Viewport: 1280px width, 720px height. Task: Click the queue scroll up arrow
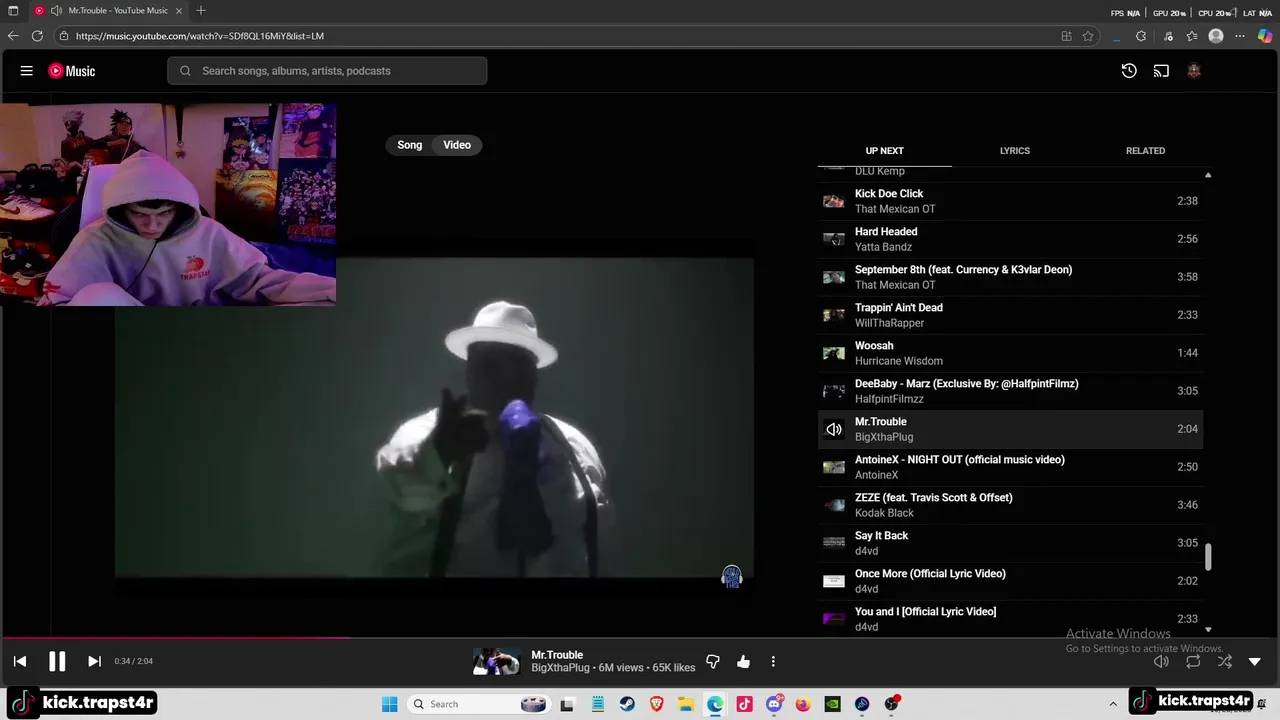1208,176
